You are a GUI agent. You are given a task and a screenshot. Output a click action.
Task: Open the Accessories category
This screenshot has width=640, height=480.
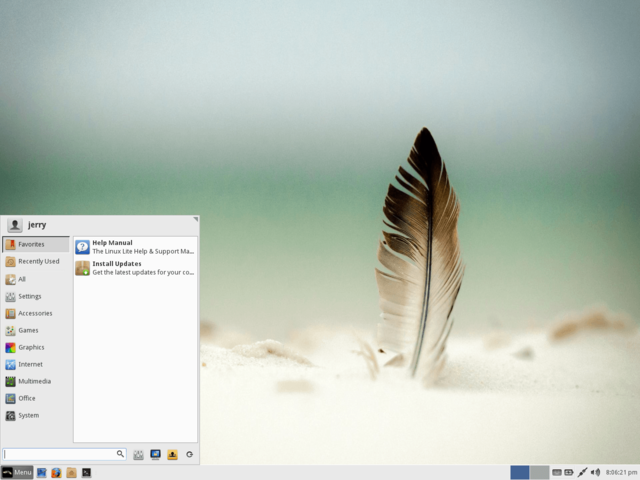point(36,313)
